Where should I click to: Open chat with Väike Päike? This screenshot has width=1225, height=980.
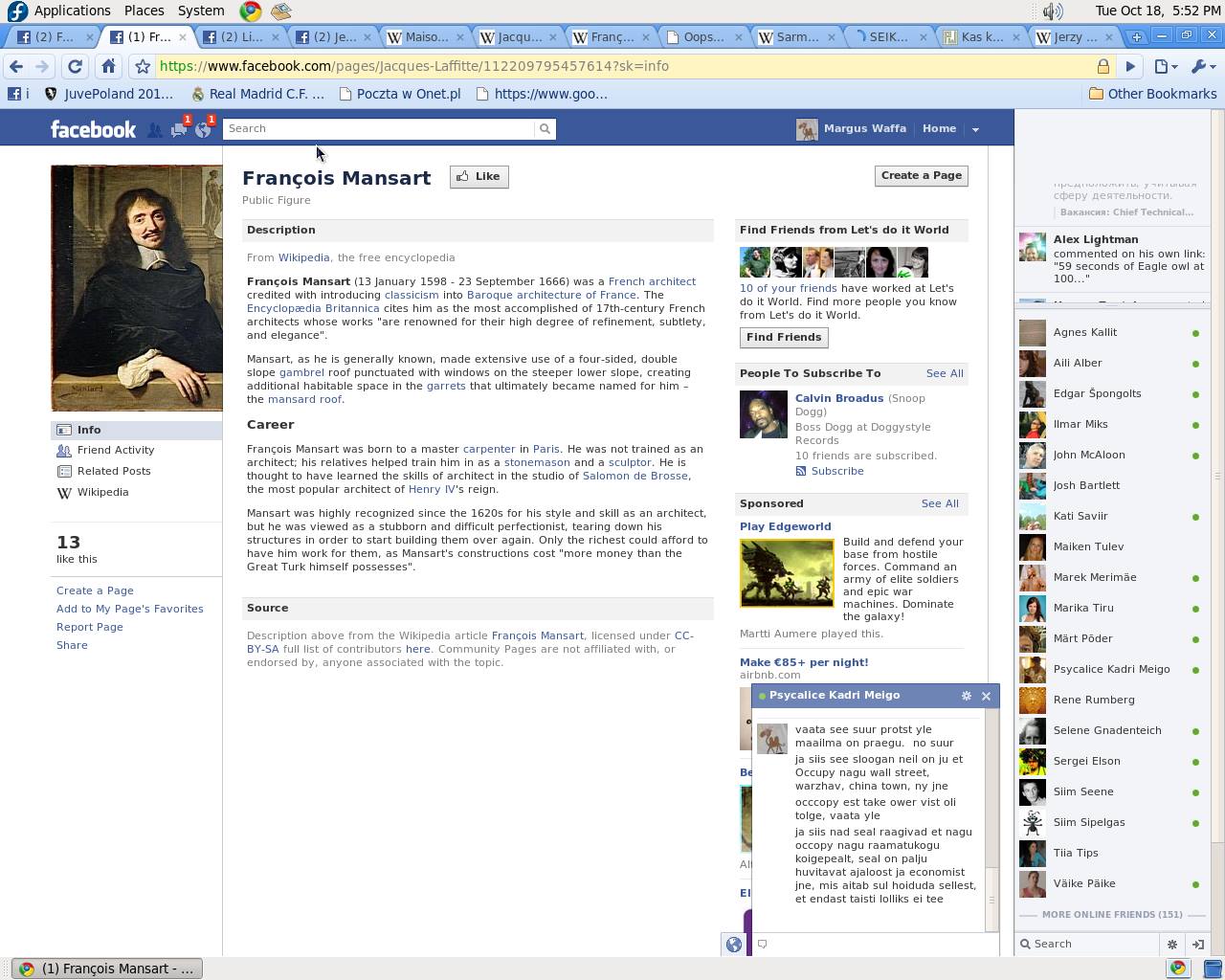click(x=1110, y=883)
